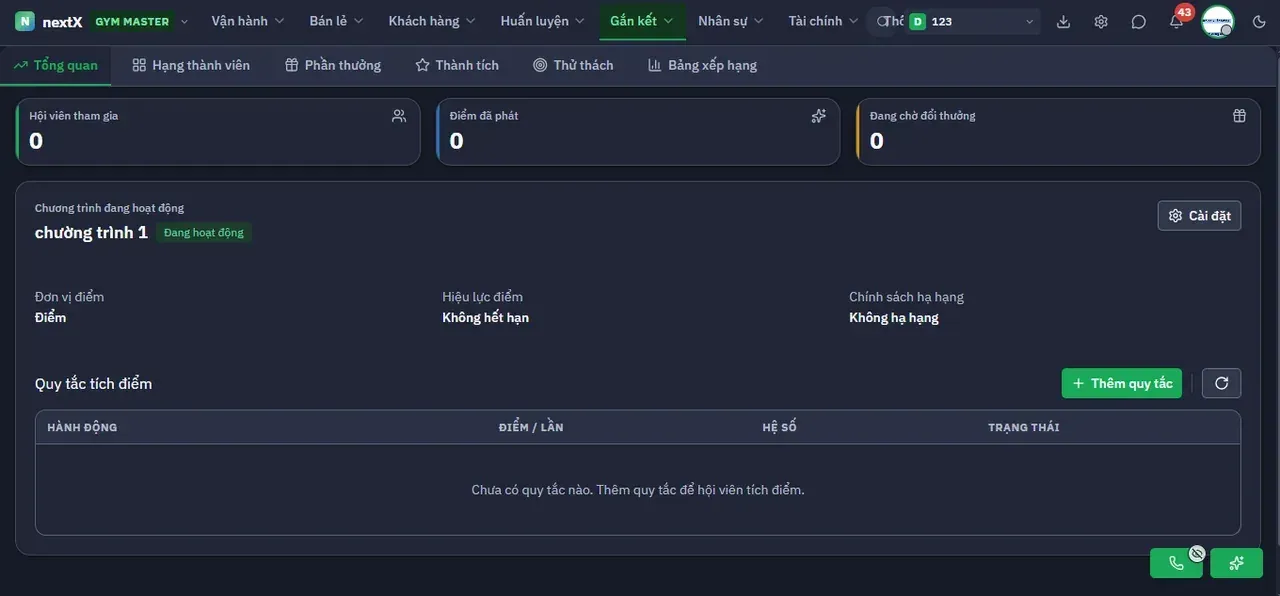
Task: Click the Thêm quy tắc button
Action: pos(1122,383)
